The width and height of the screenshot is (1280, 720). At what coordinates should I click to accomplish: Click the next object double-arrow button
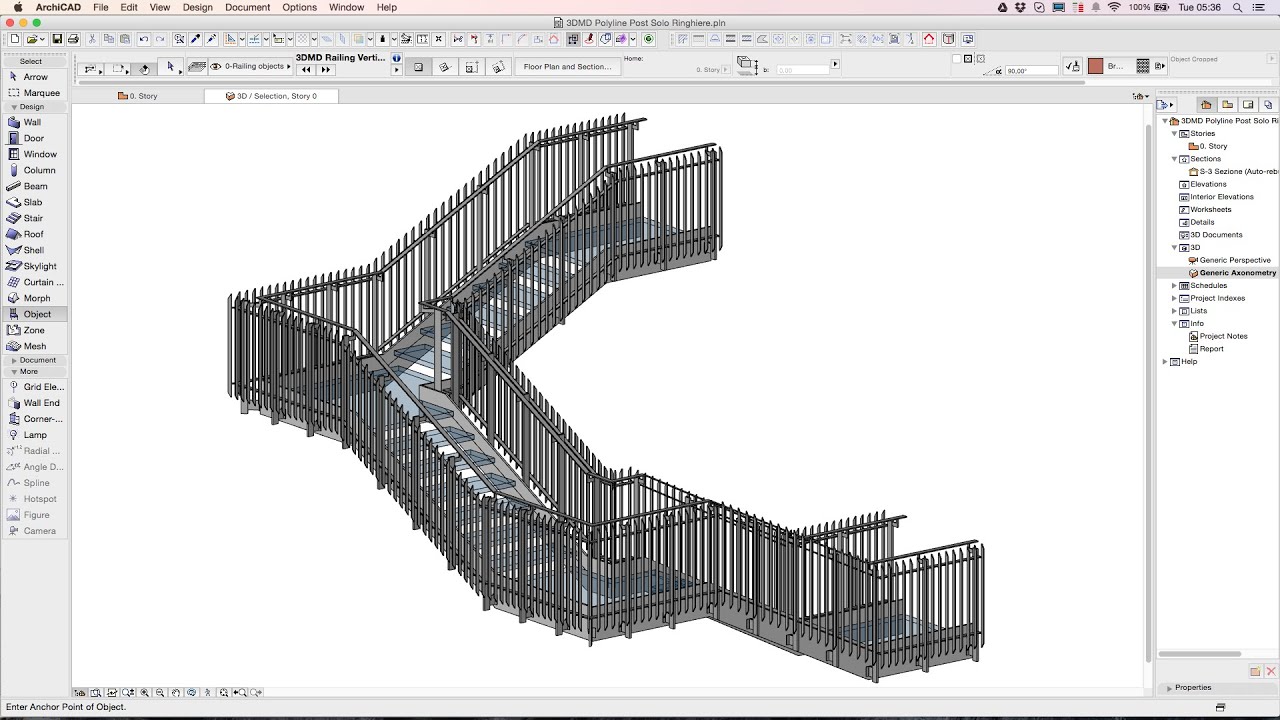tap(325, 70)
